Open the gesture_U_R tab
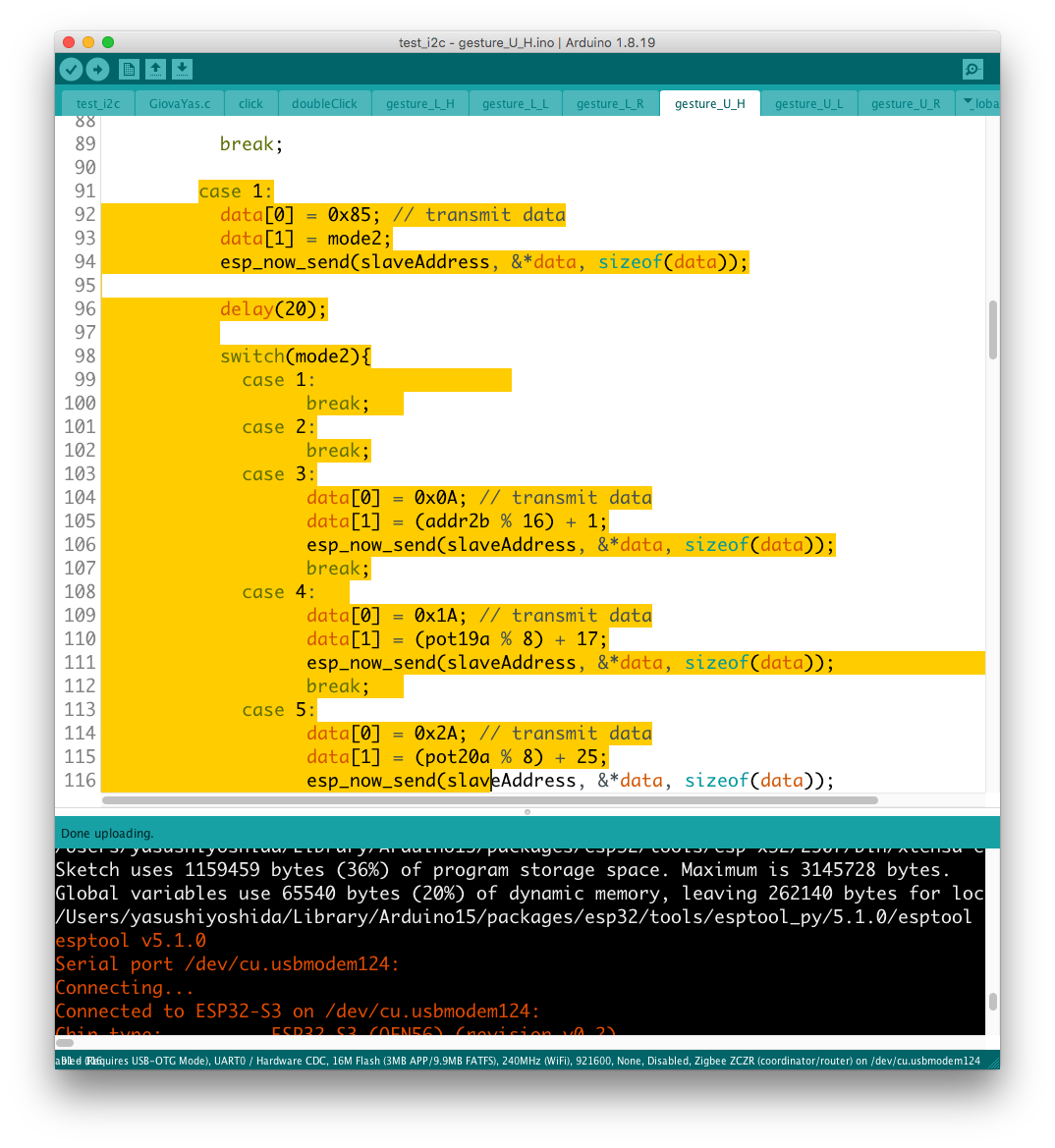Screen dimensions: 1055x1148 (906, 103)
